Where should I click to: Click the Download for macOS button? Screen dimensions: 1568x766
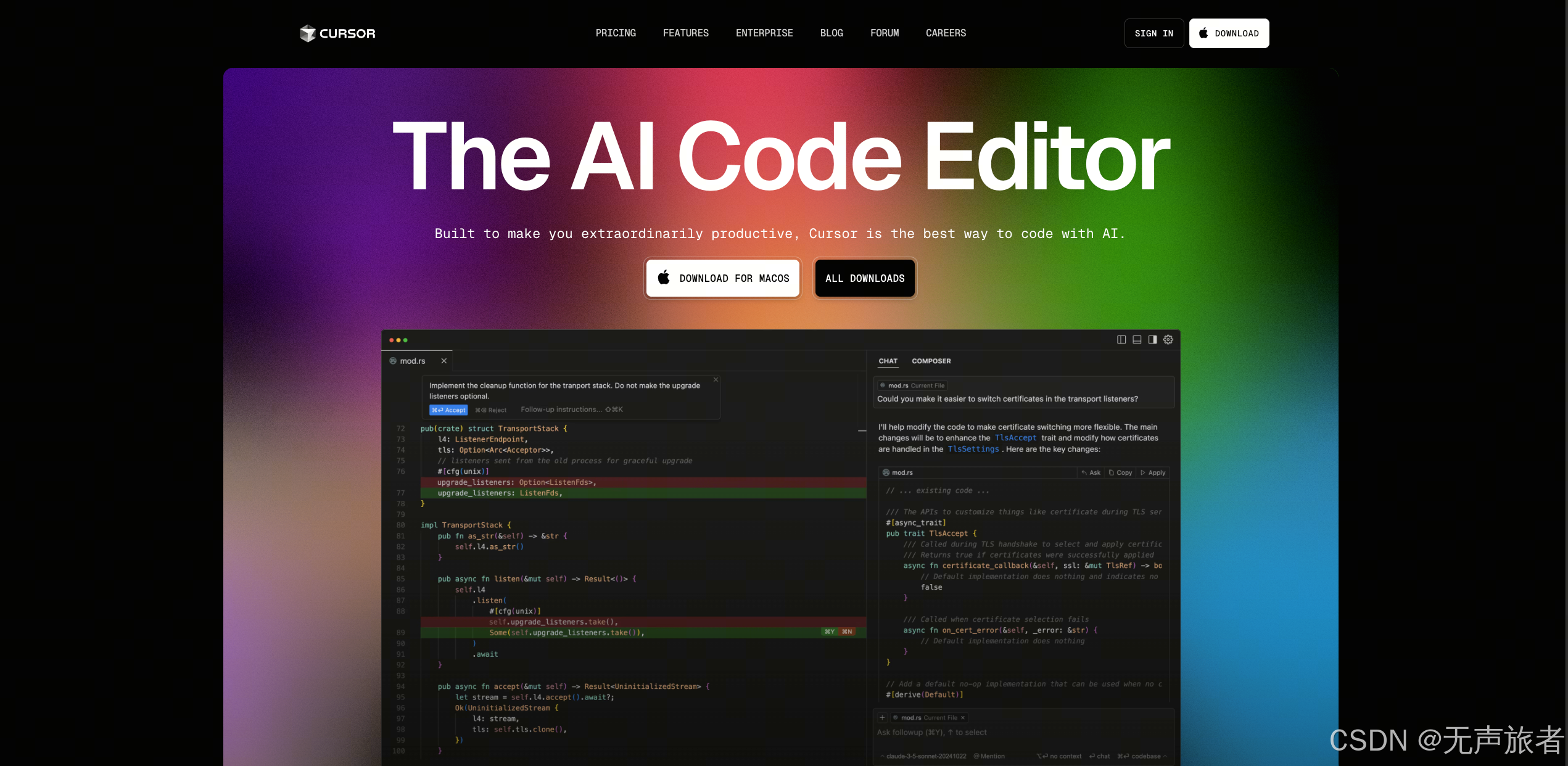pos(722,278)
